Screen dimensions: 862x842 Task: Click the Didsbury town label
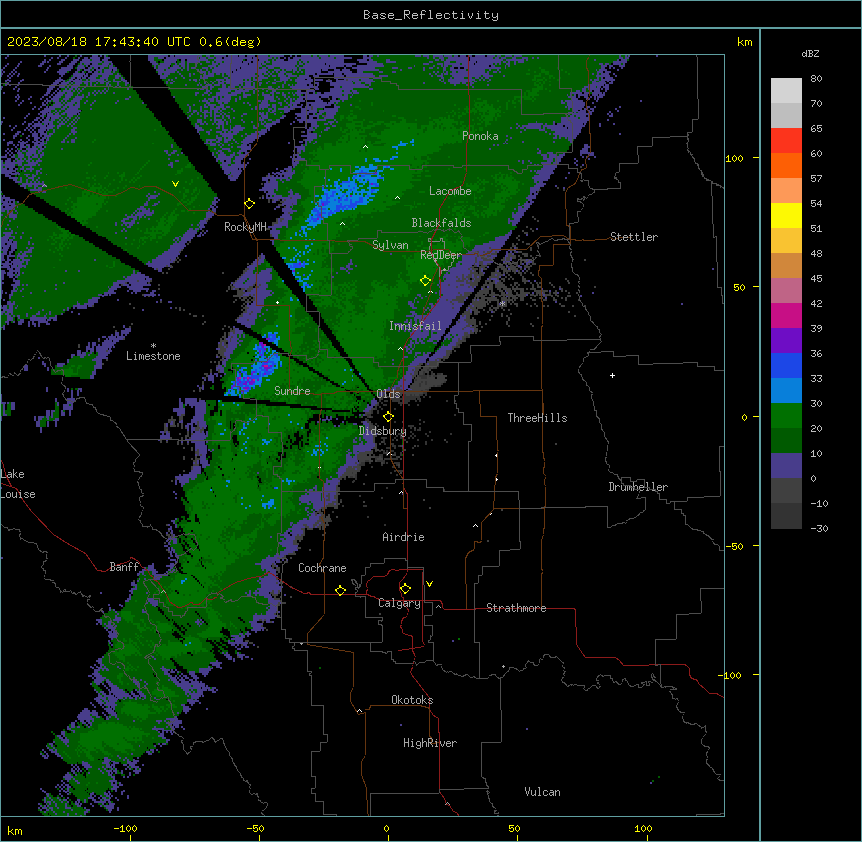[383, 431]
